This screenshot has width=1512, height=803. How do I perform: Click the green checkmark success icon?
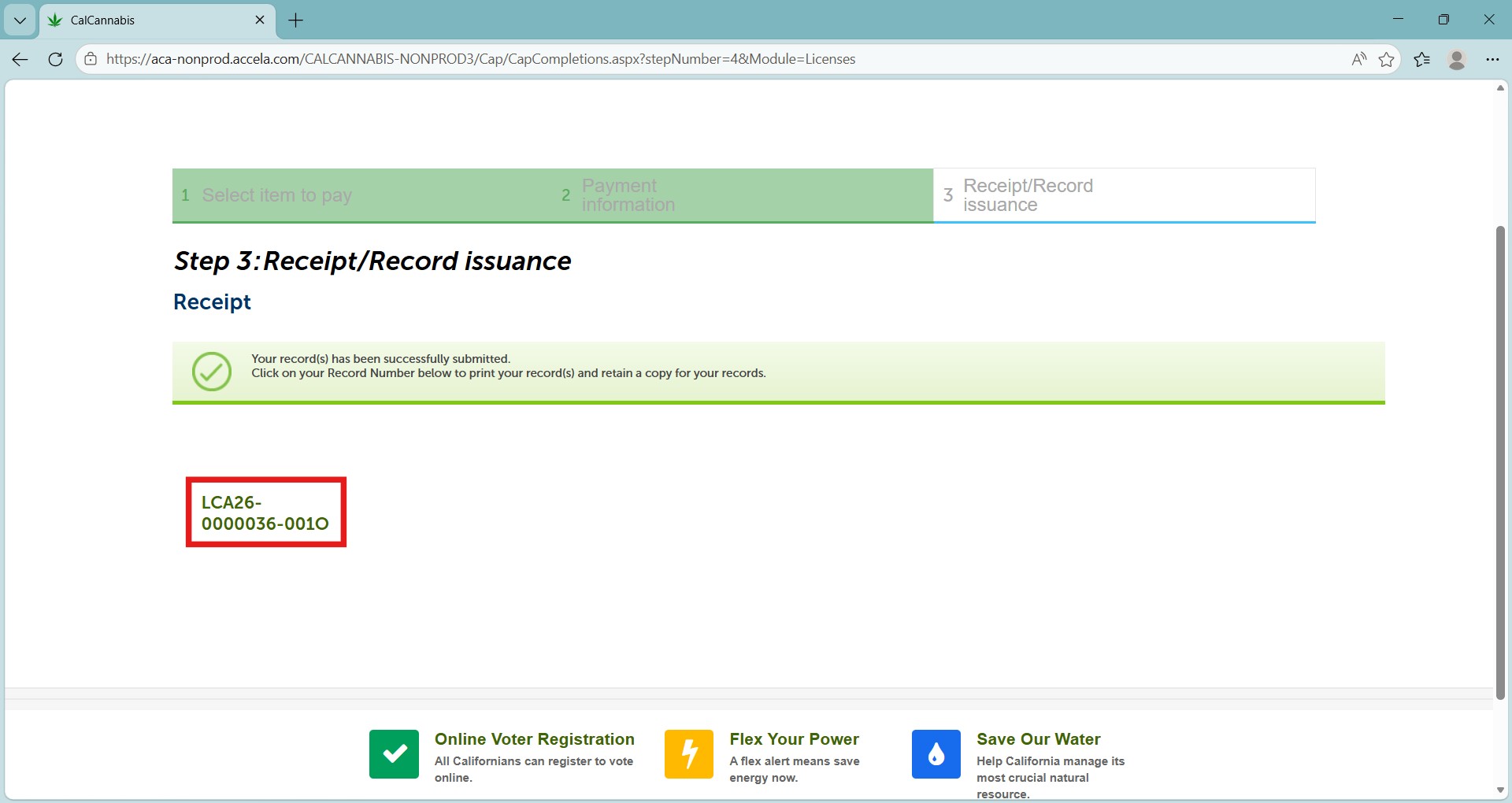(212, 372)
